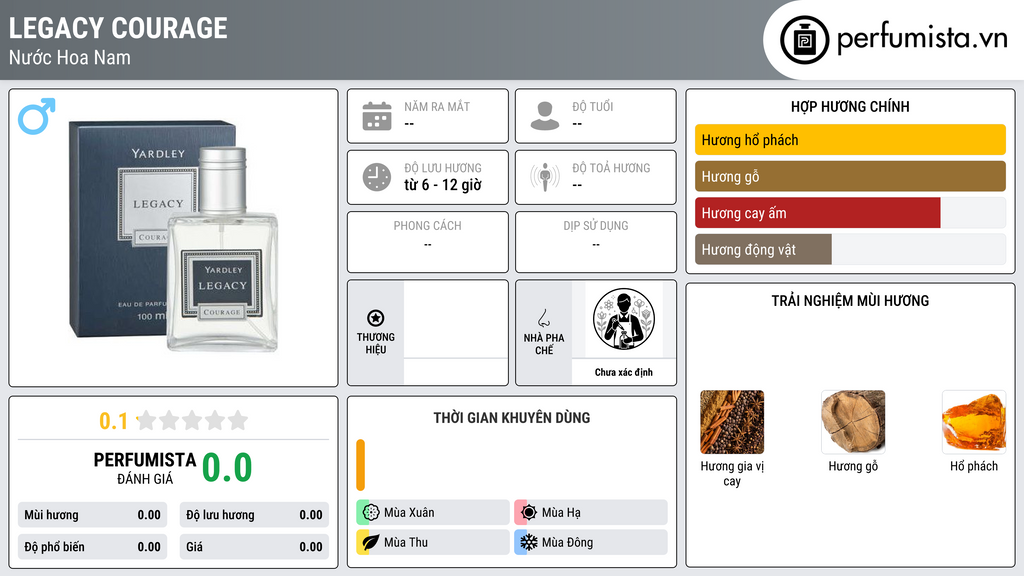Click the green 0.0 Perfumista score
This screenshot has width=1024, height=576.
pyautogui.click(x=227, y=468)
